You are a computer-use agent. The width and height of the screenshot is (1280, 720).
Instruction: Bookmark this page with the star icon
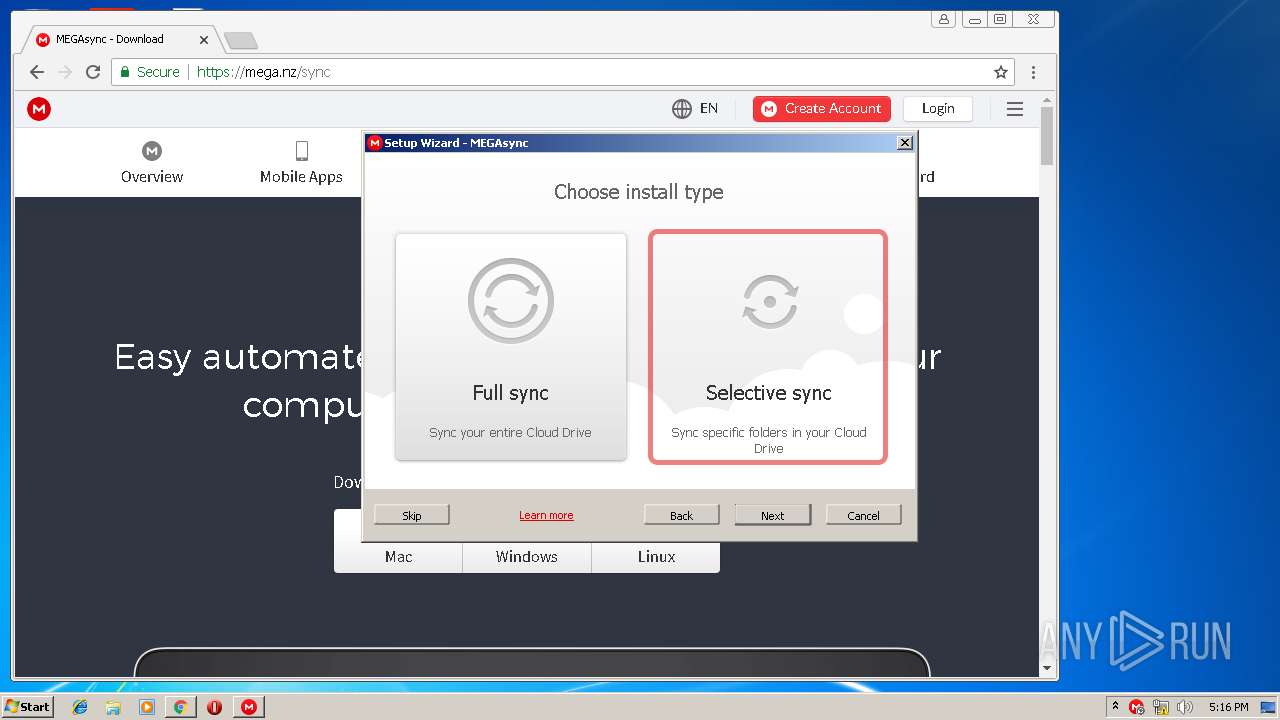tap(1000, 72)
